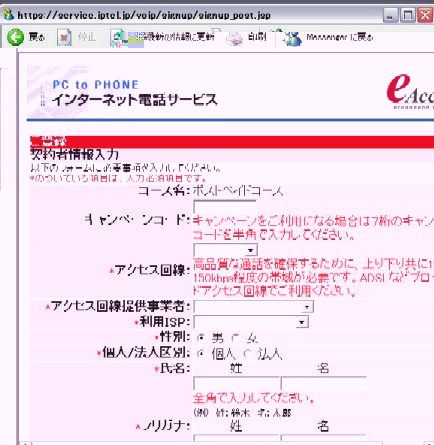Expand the アクセス回線提供事業者 dropdown
The image size is (434, 445).
pos(253,307)
